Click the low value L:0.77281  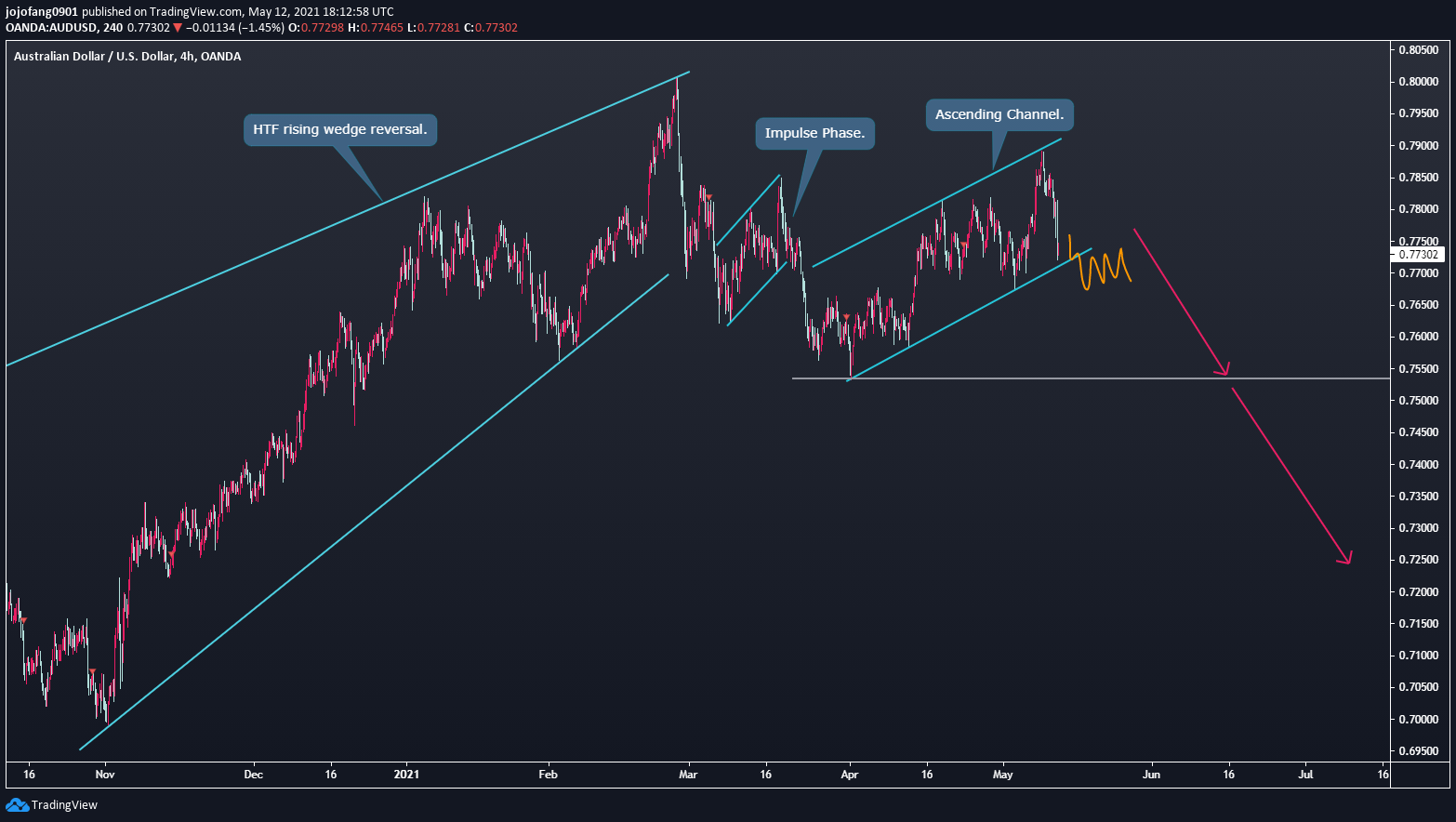[x=434, y=28]
